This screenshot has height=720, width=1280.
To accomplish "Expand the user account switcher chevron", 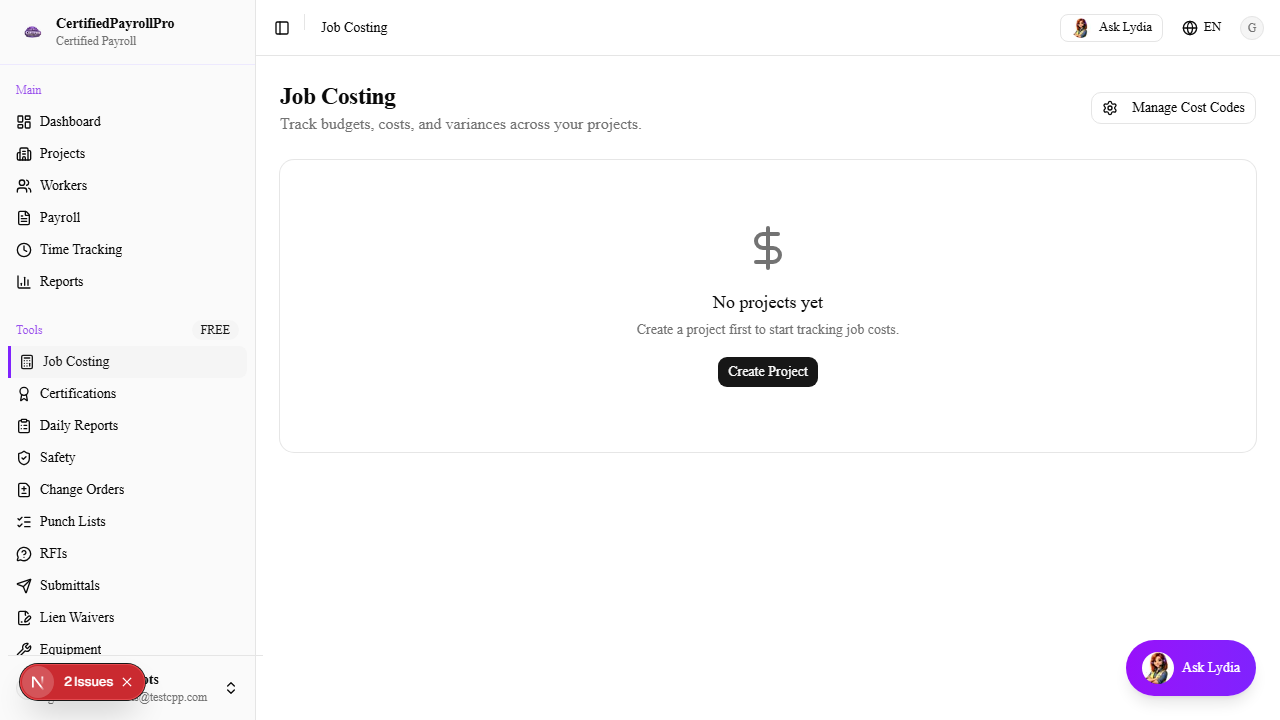I will (231, 688).
